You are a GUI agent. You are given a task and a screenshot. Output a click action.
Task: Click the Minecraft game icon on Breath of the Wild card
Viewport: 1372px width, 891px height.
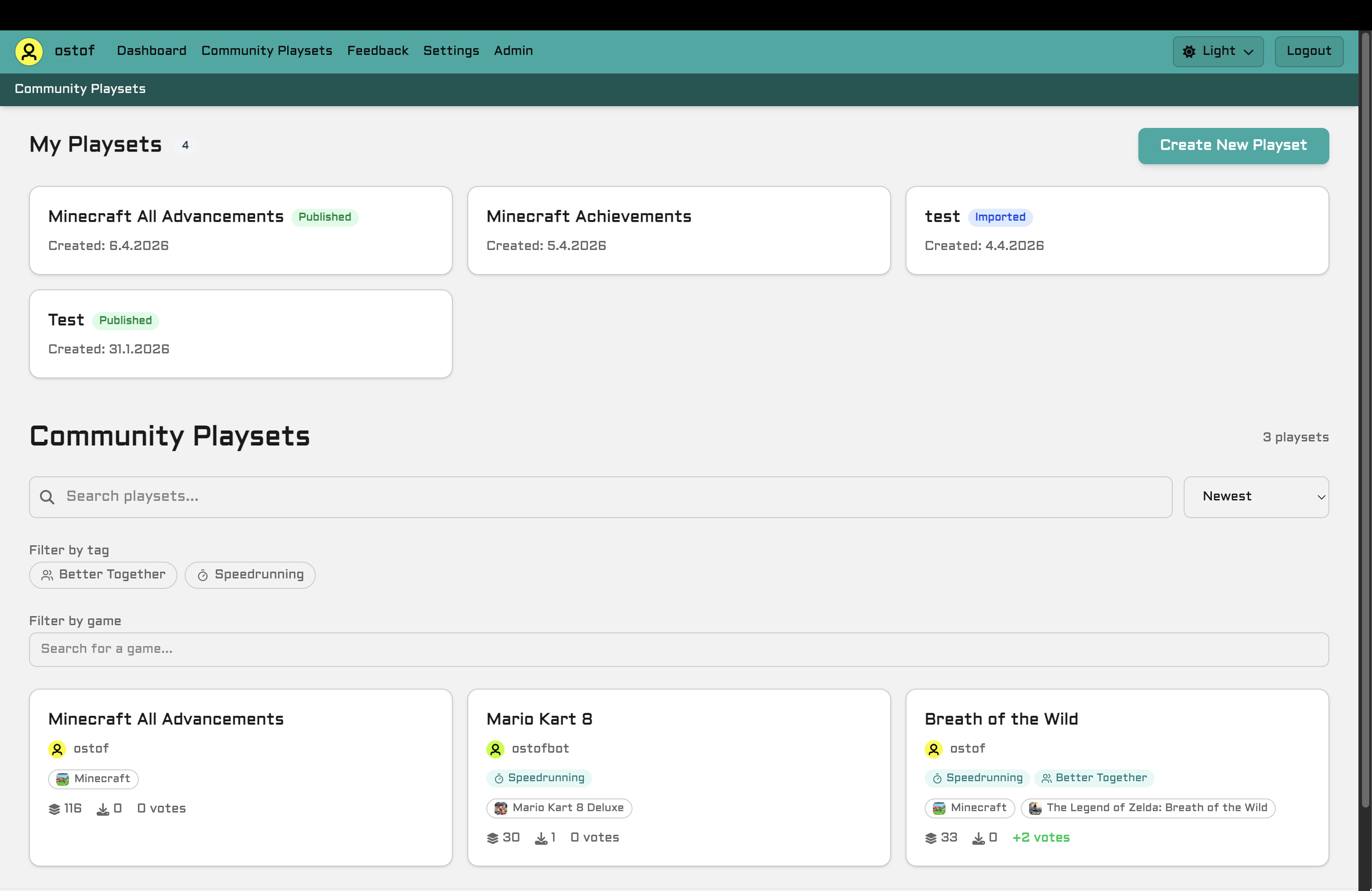939,808
